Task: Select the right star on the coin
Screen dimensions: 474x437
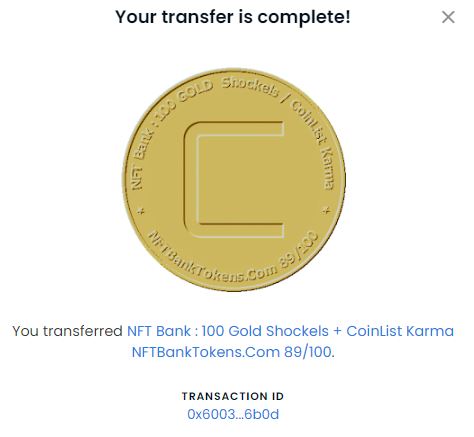Action: pyautogui.click(x=326, y=211)
